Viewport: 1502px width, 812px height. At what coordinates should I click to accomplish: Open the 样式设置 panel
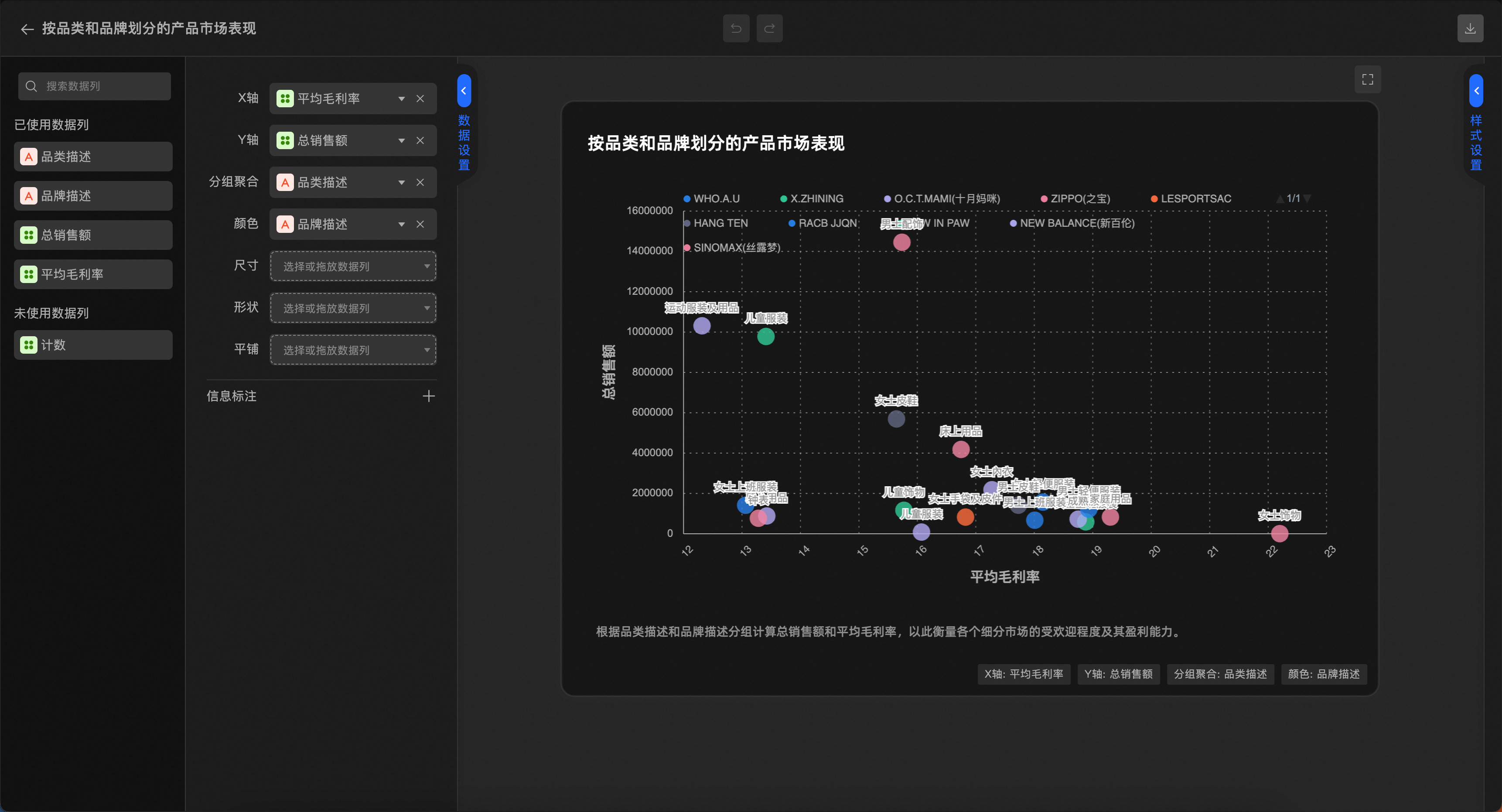click(1476, 90)
